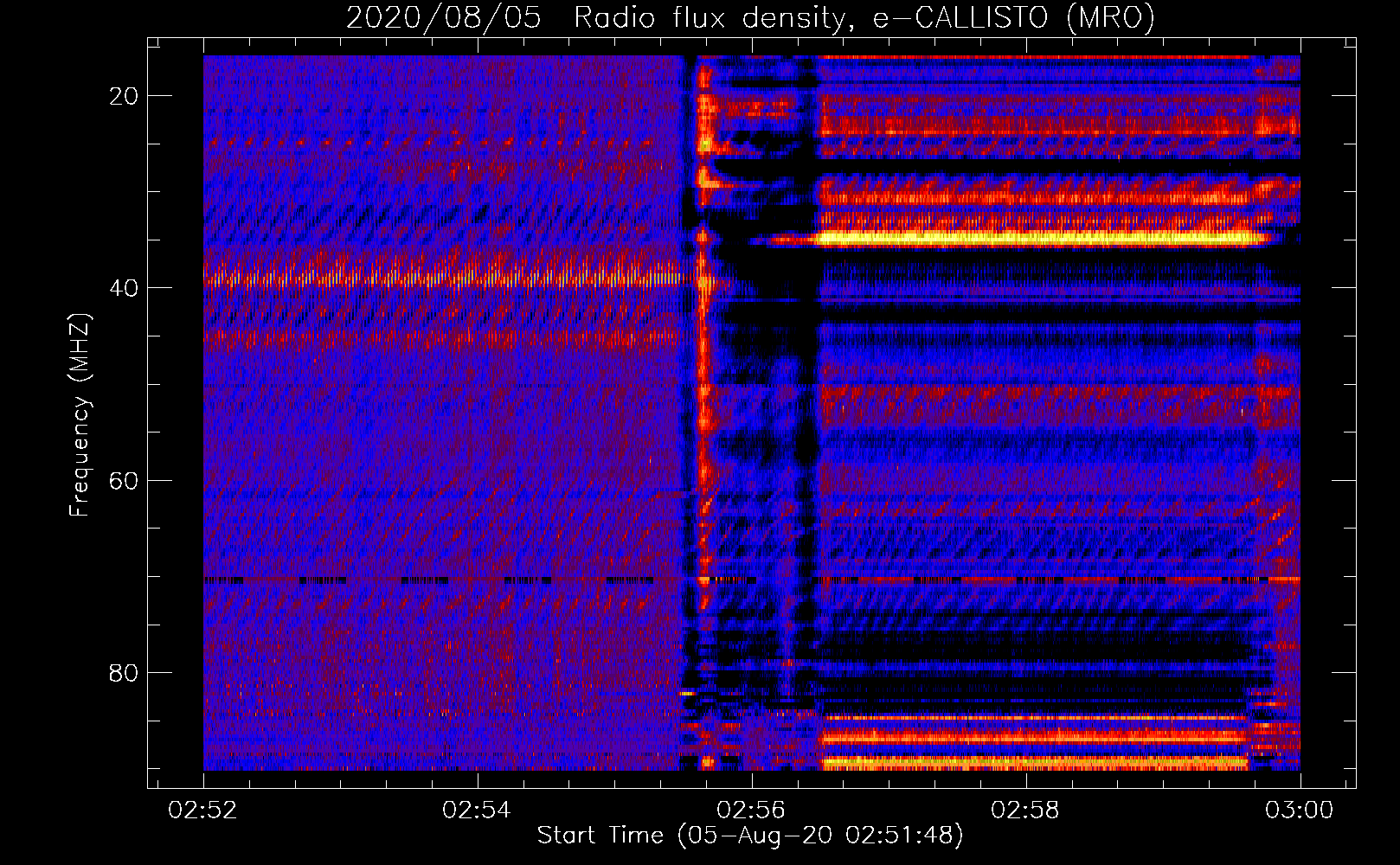Click the 40 frequency tick label
Screen dimensions: 1400x865
[x=124, y=288]
